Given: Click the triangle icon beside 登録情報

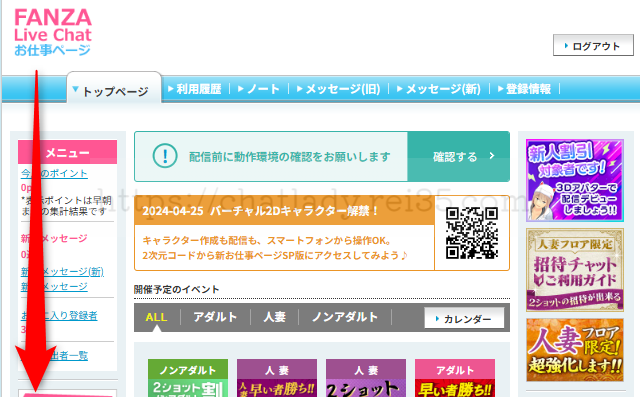Looking at the screenshot, I should click(500, 88).
